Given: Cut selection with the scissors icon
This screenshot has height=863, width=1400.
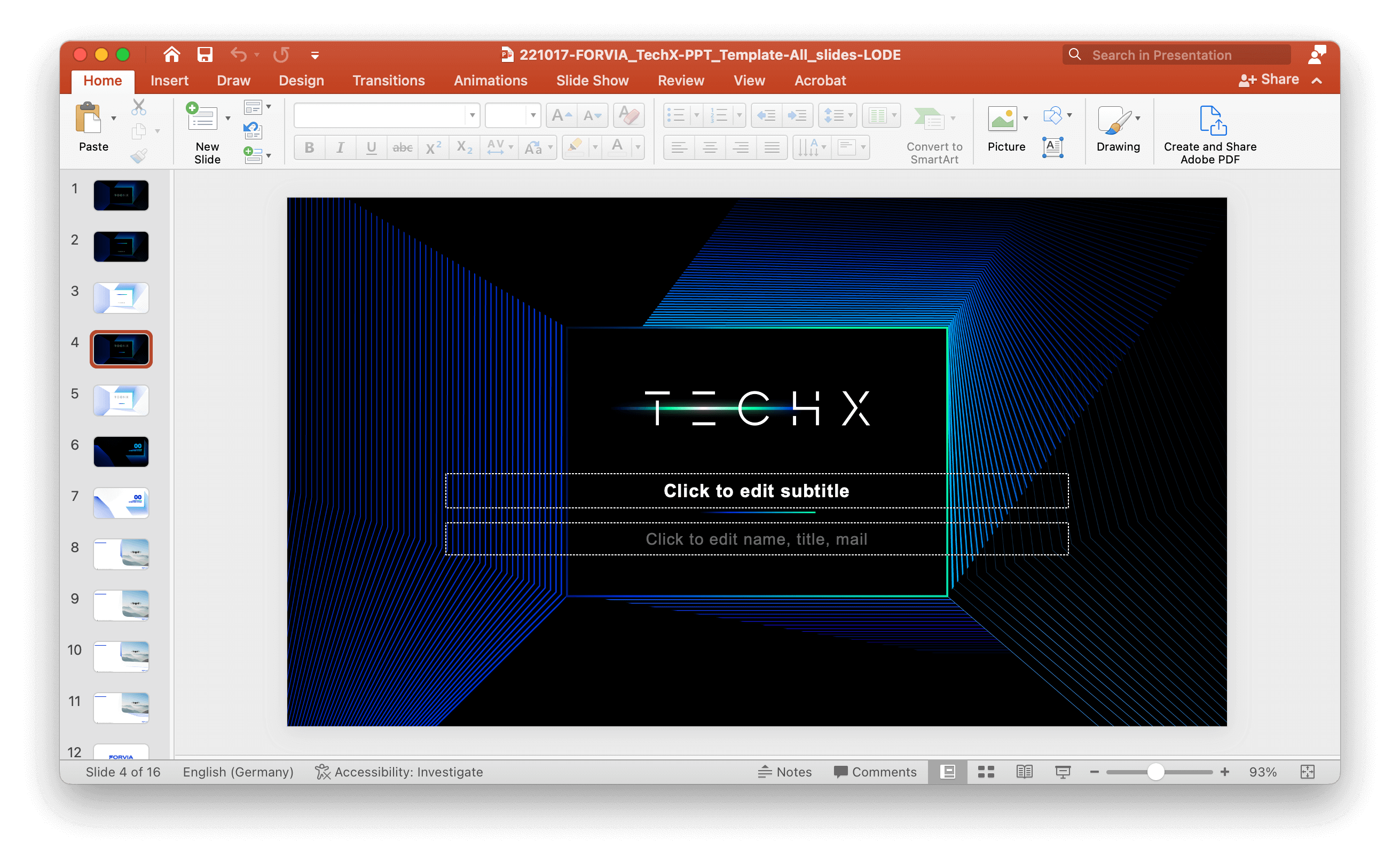Looking at the screenshot, I should coord(139,107).
